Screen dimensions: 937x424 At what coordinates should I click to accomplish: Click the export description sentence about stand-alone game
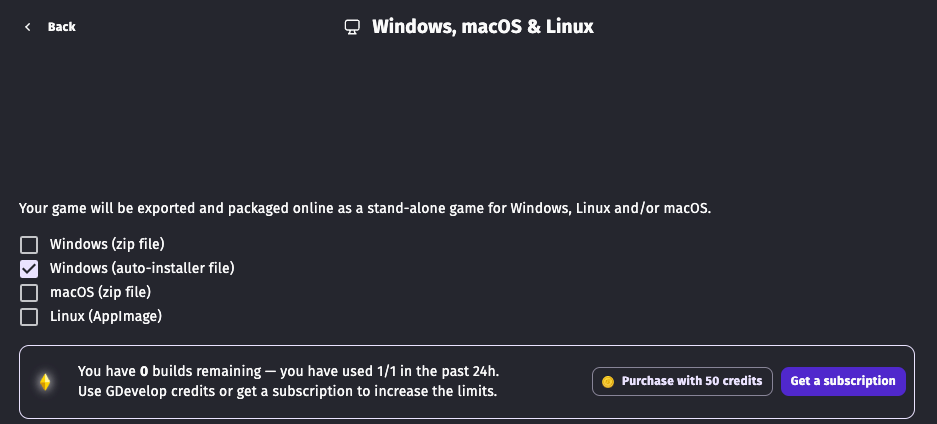[365, 209]
